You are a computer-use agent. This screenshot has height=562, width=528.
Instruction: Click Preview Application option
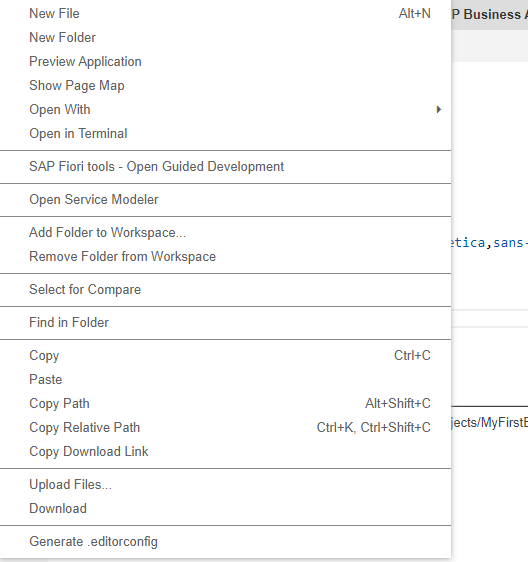(x=225, y=62)
